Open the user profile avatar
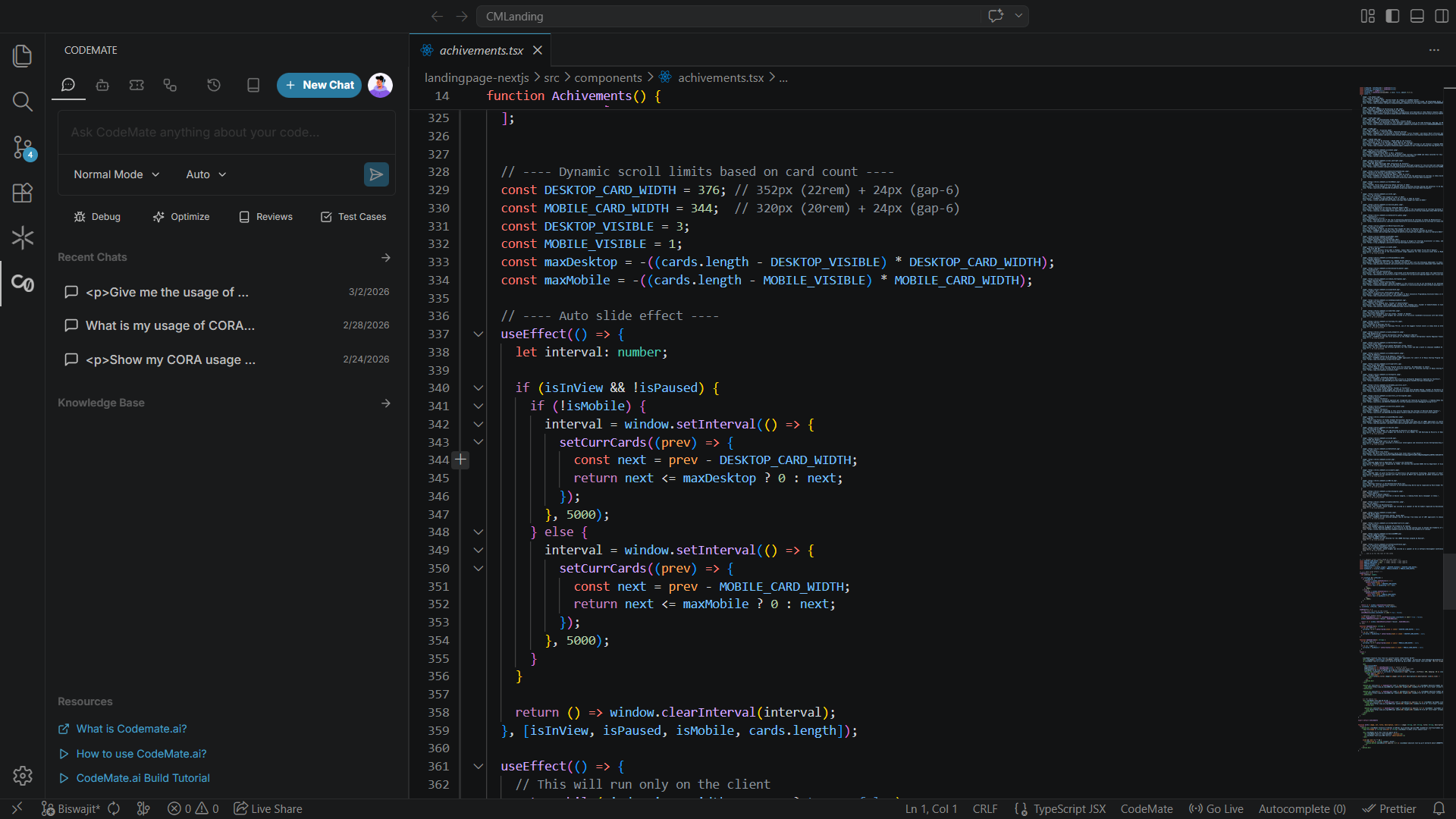Screen dimensions: 1456x819 [x=380, y=85]
